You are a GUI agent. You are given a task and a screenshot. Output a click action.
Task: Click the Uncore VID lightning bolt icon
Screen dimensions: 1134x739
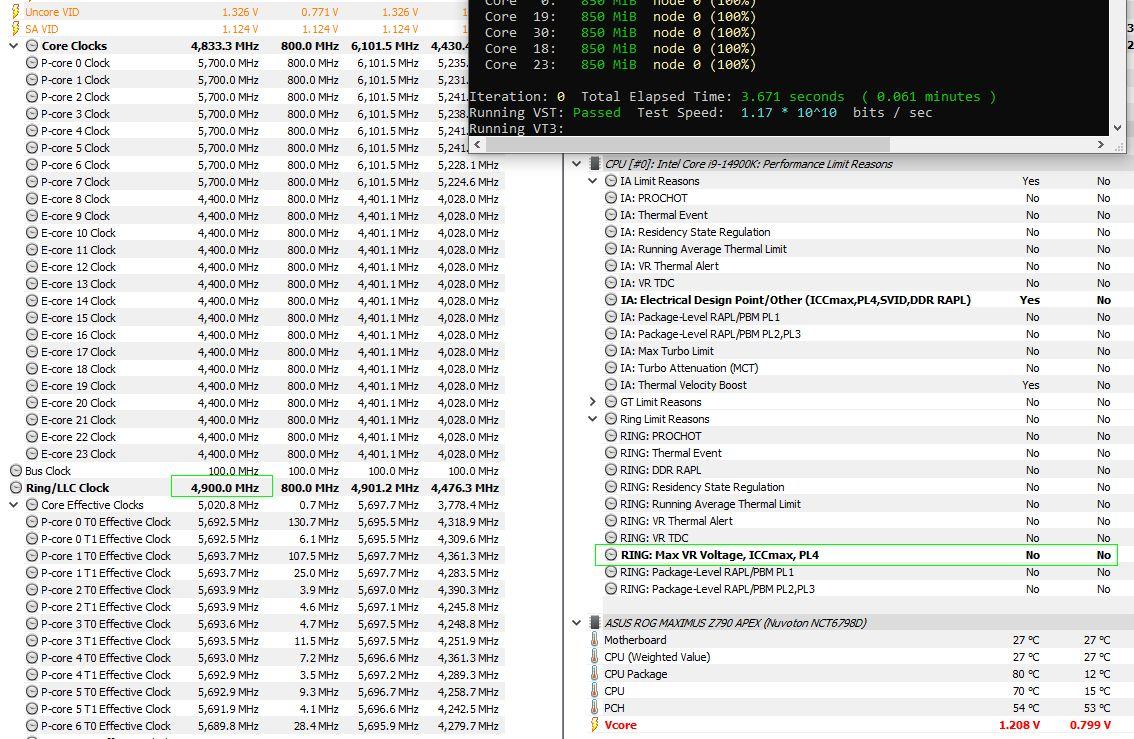point(15,12)
